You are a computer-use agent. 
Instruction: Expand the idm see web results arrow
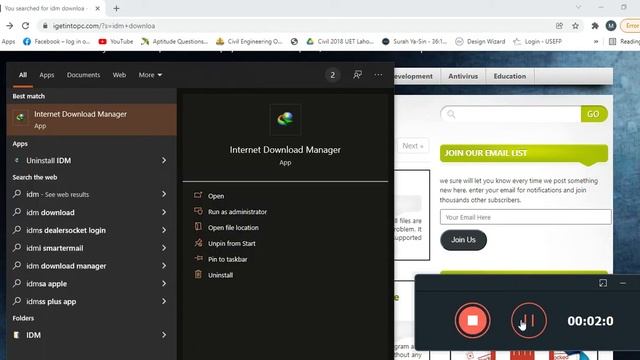click(x=164, y=194)
